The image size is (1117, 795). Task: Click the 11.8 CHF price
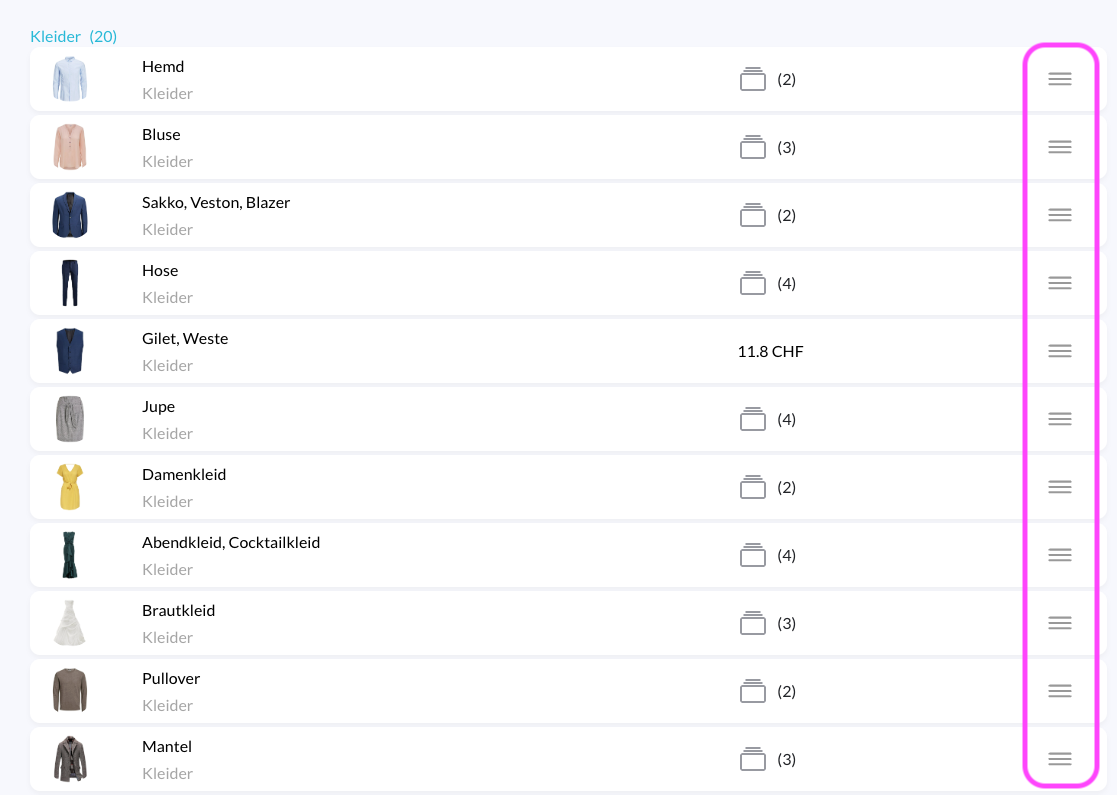coord(771,351)
